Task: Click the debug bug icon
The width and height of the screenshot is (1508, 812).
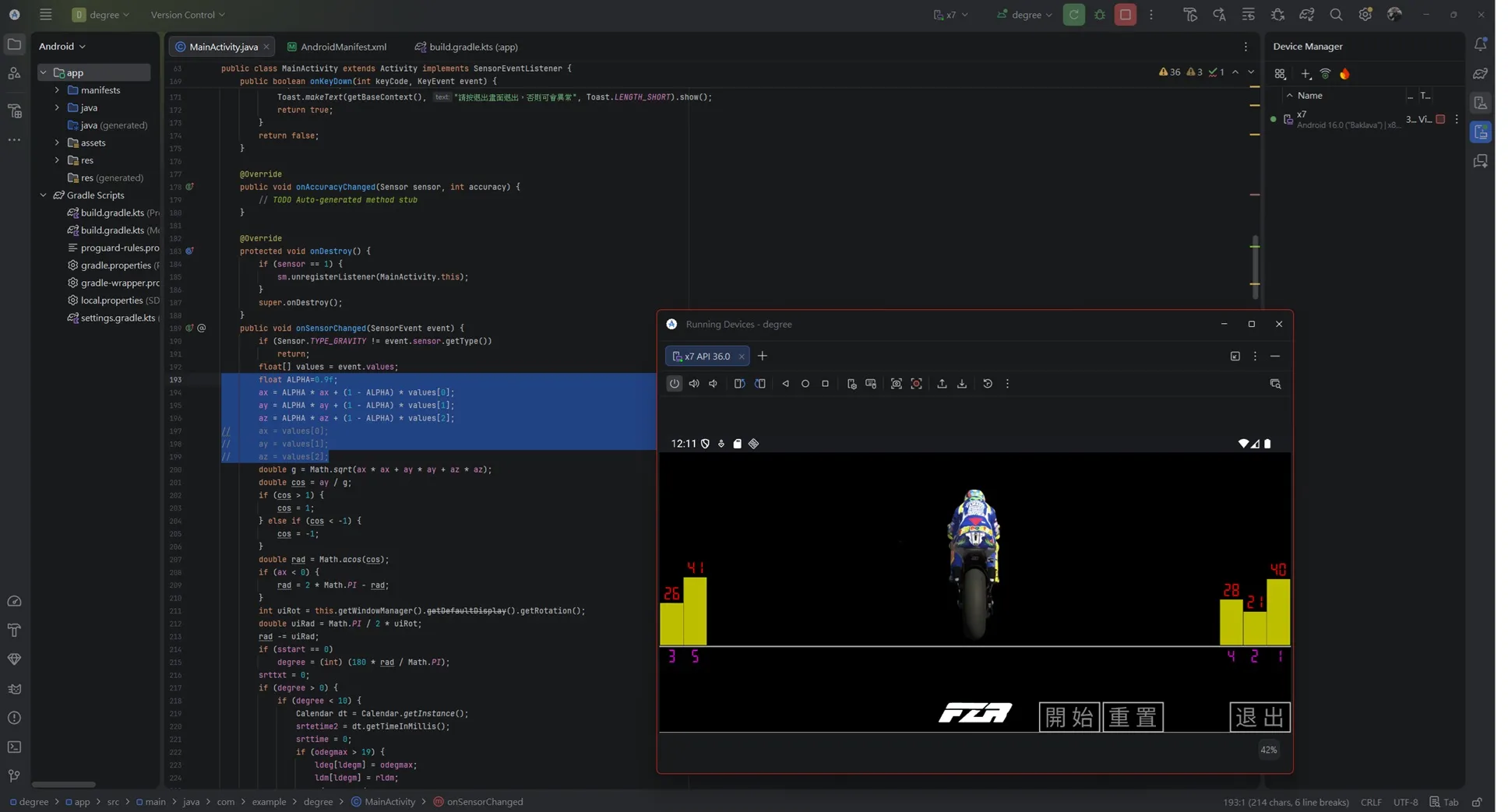Action: (x=1100, y=15)
